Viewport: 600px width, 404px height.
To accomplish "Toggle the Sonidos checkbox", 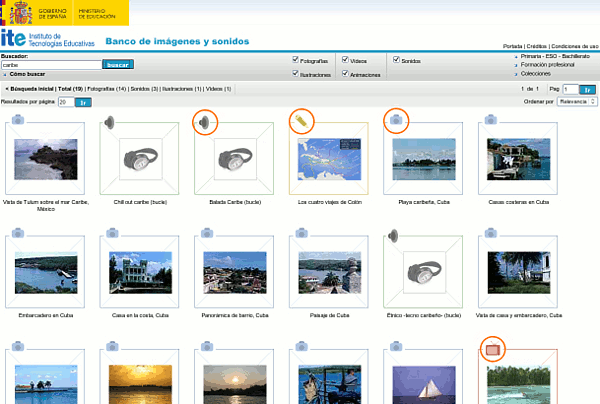I will tap(396, 59).
